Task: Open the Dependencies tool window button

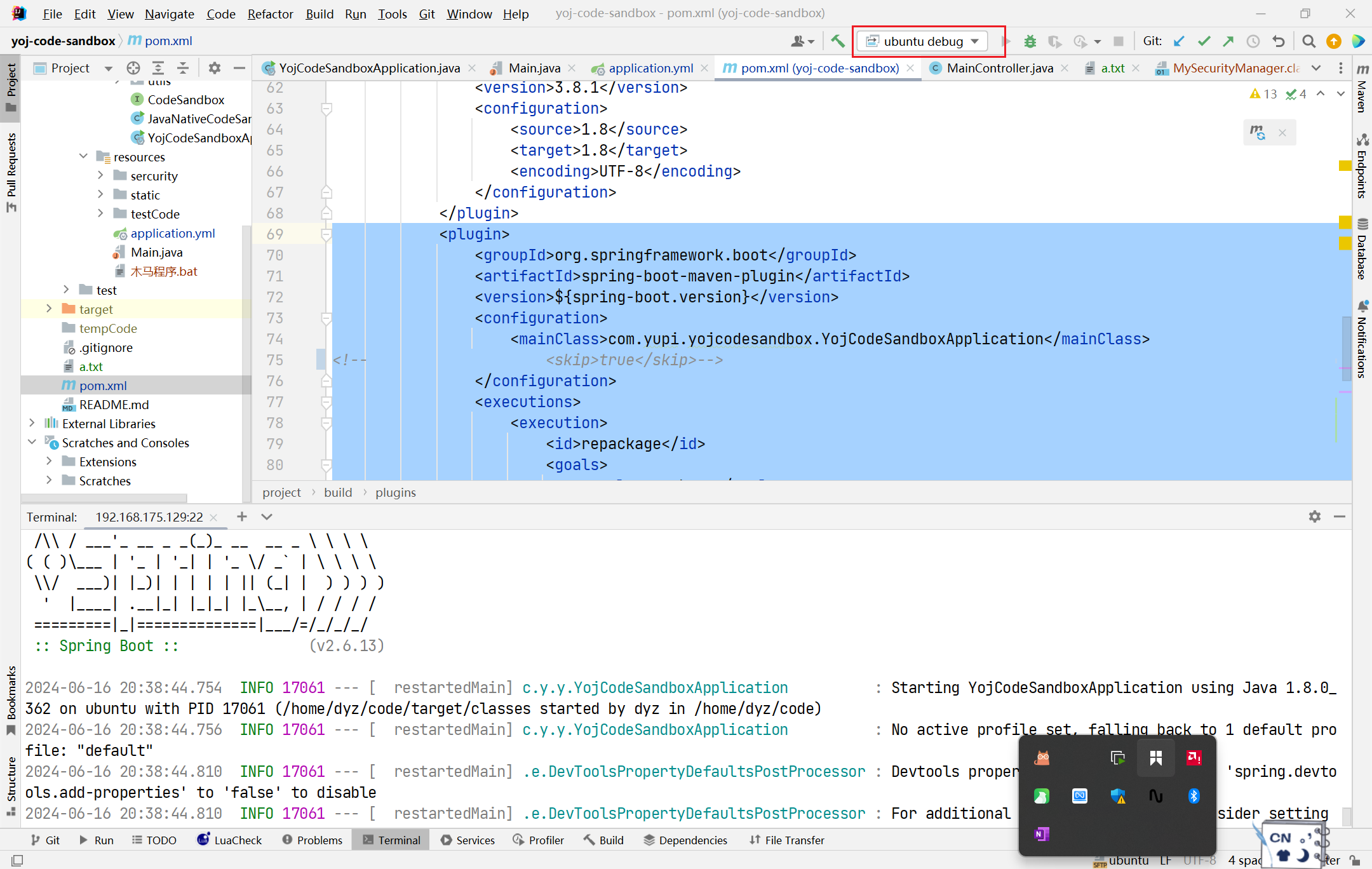Action: tap(685, 840)
